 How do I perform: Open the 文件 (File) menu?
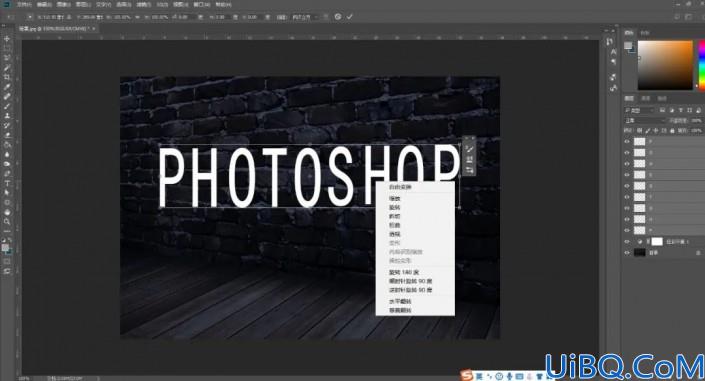pos(24,4)
